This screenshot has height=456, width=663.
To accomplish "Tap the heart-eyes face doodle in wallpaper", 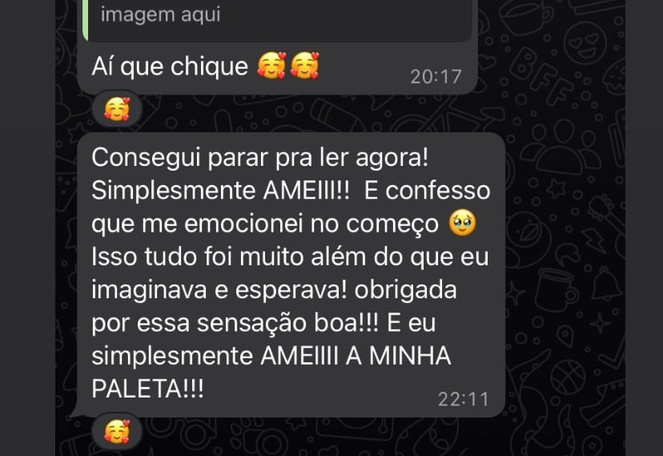I will pos(585,41).
